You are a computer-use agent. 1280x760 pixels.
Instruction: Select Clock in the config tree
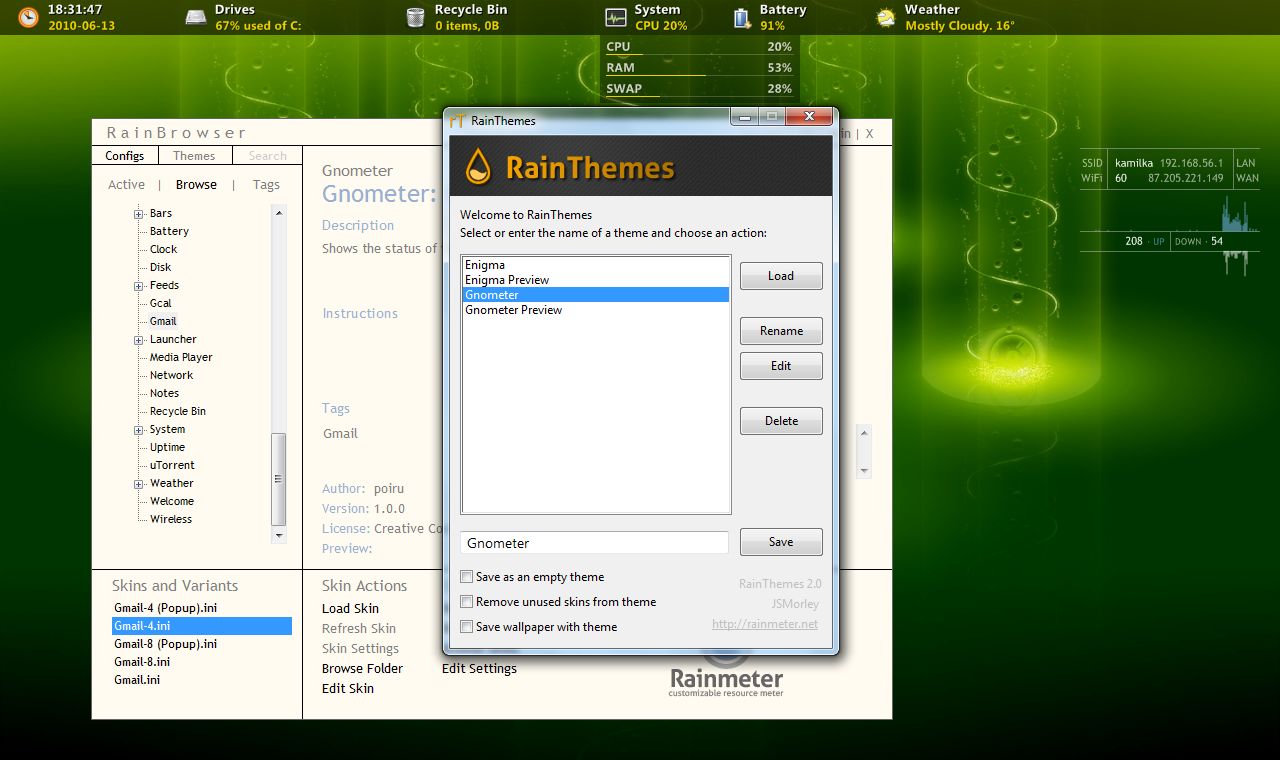pyautogui.click(x=163, y=250)
